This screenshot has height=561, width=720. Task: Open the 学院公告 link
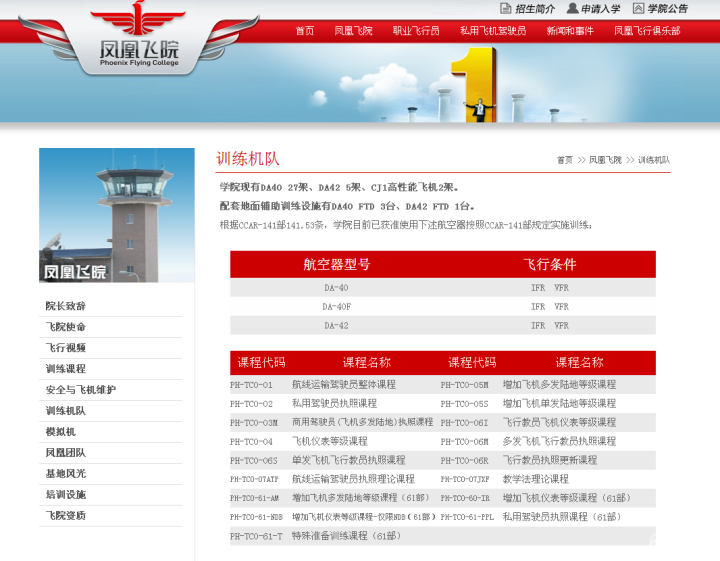point(668,9)
